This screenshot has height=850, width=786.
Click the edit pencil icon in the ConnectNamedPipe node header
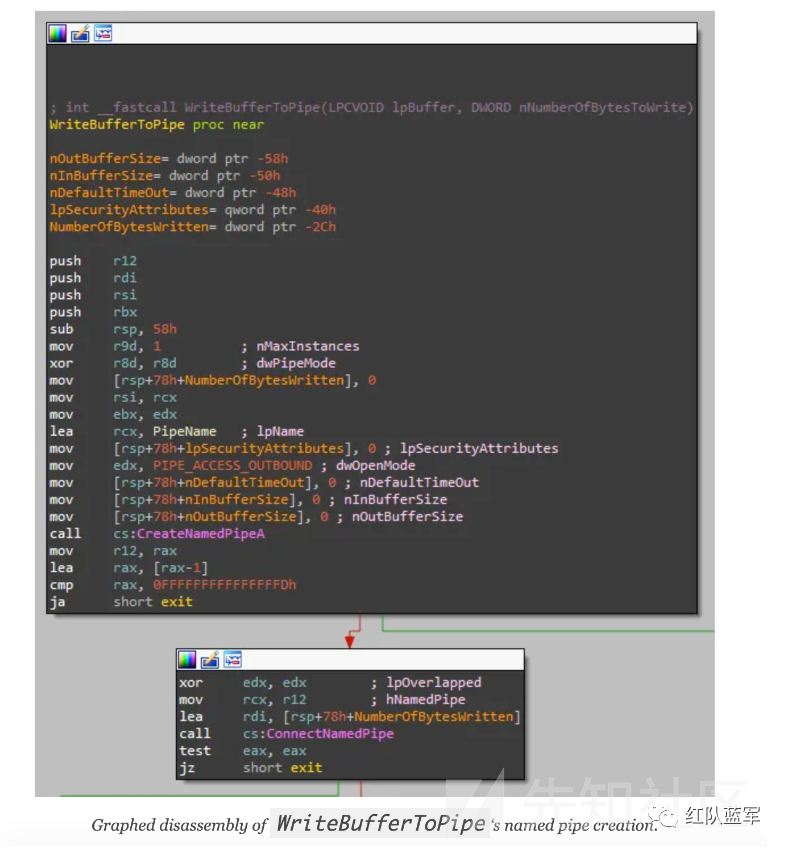click(x=210, y=660)
